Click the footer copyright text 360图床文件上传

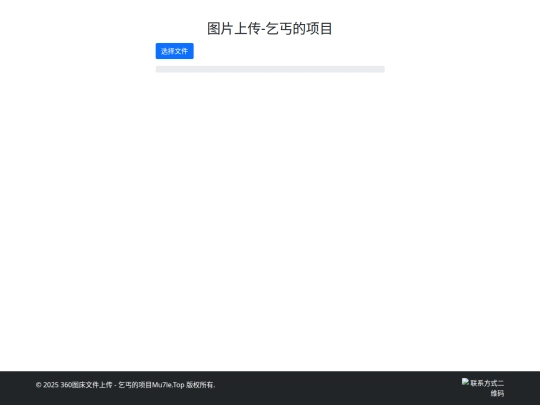click(86, 385)
